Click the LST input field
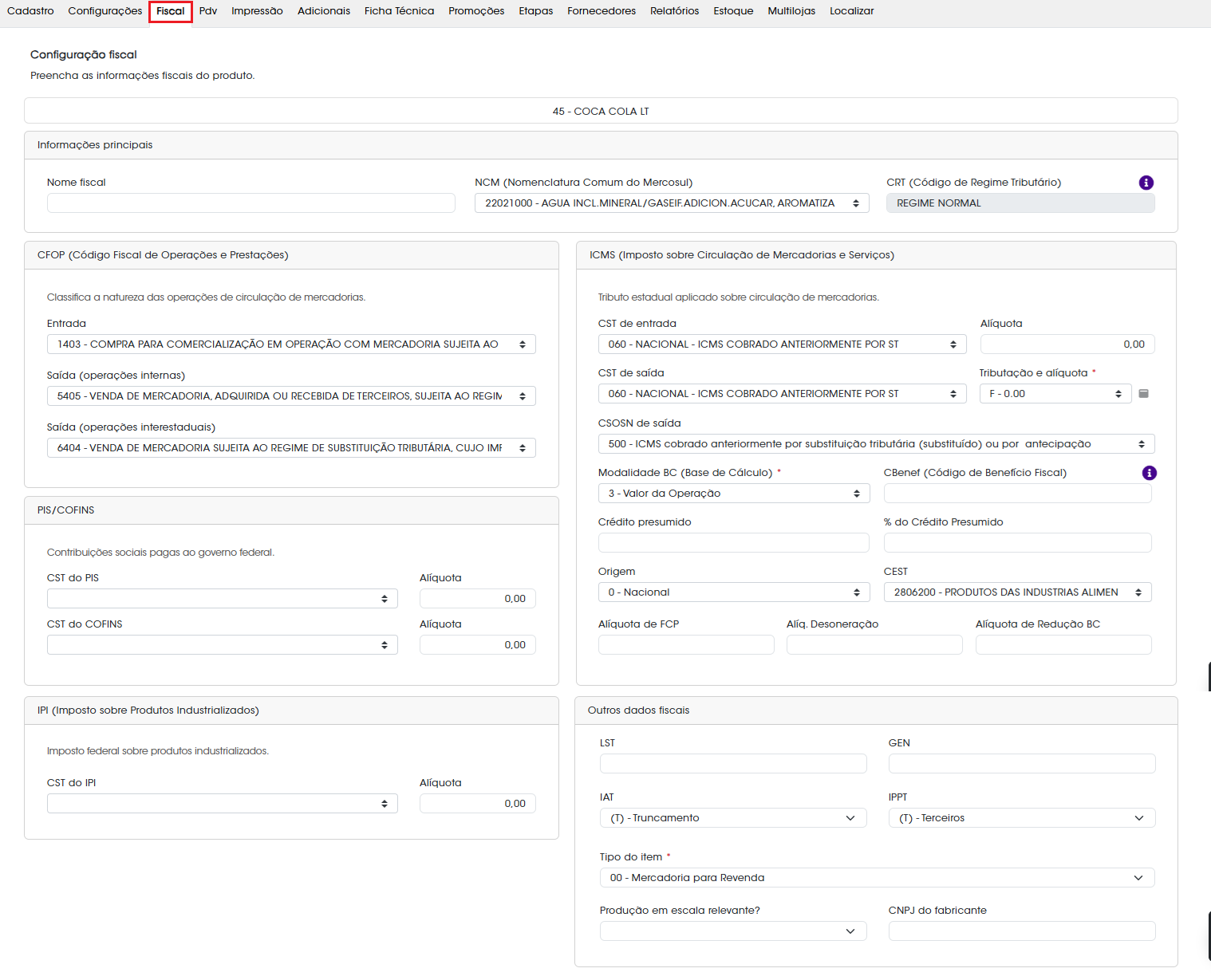The image size is (1211, 980). [733, 764]
